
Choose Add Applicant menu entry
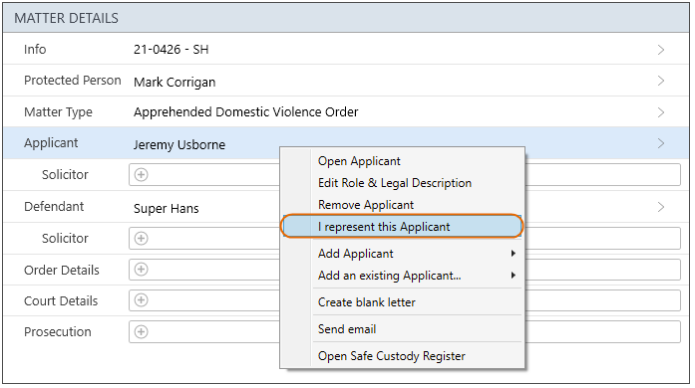355,254
